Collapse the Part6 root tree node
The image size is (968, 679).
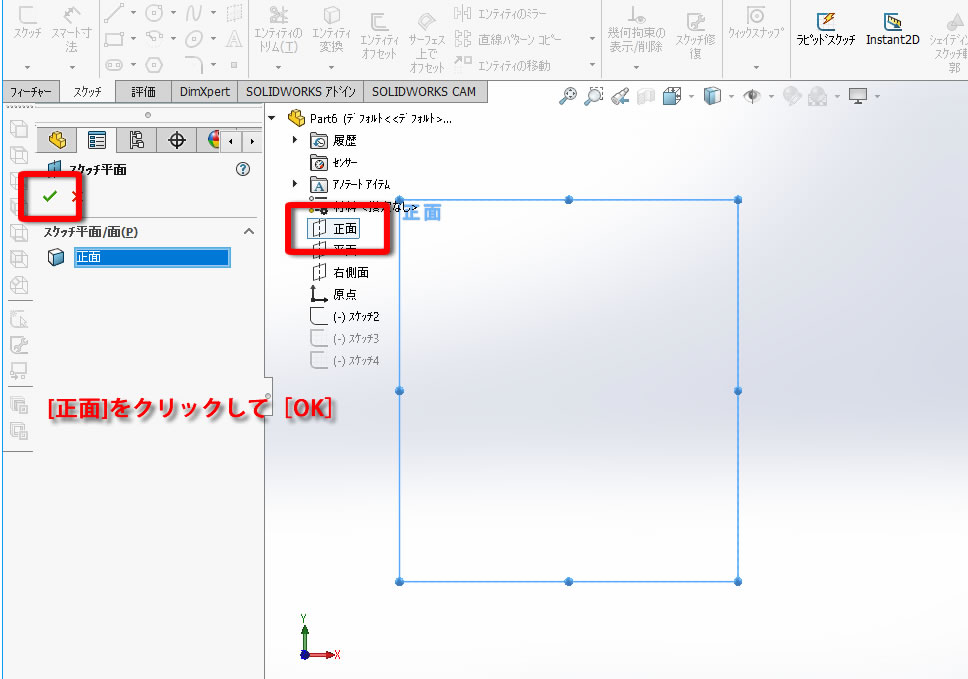(x=272, y=118)
